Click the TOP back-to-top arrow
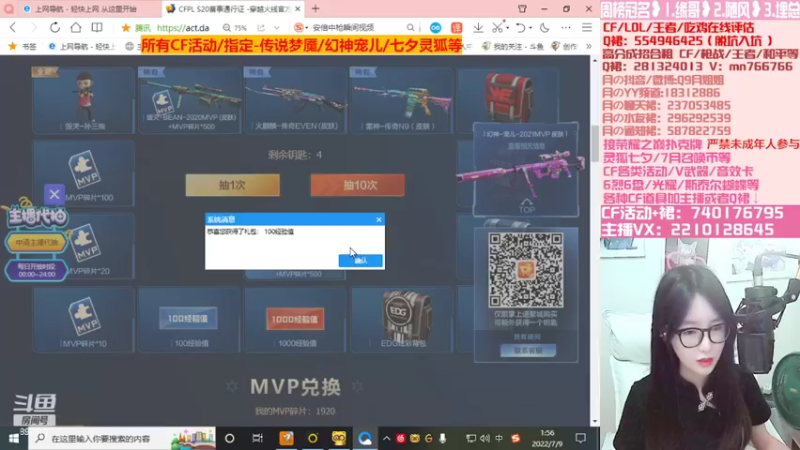Image resolution: width=800 pixels, height=450 pixels. (527, 206)
